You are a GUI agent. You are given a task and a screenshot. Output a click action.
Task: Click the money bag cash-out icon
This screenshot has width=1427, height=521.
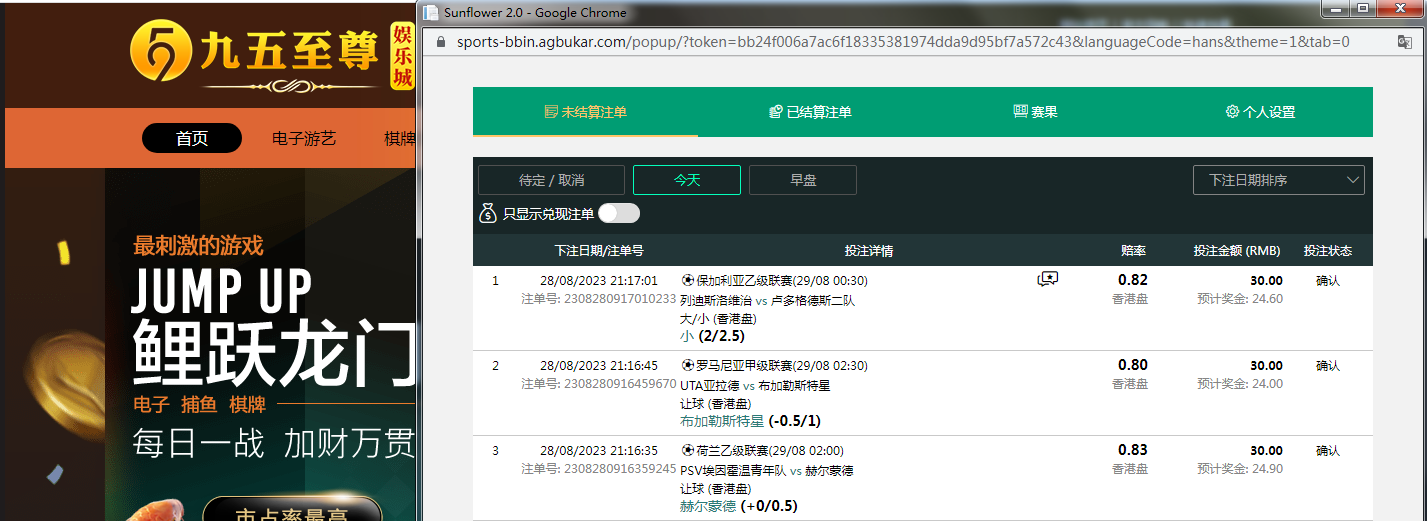click(x=488, y=213)
